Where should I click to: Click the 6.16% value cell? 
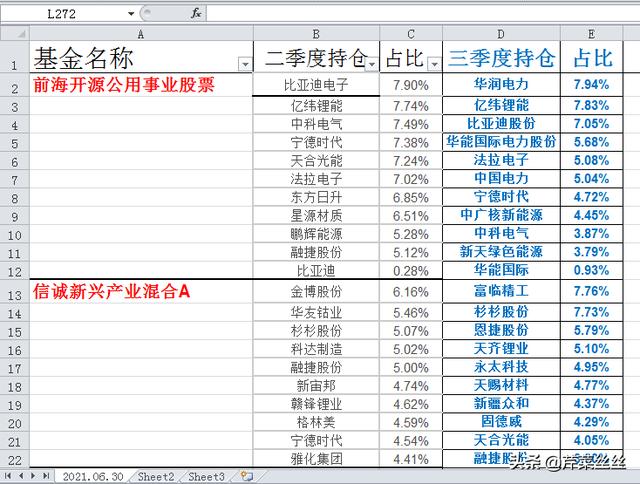coord(411,292)
